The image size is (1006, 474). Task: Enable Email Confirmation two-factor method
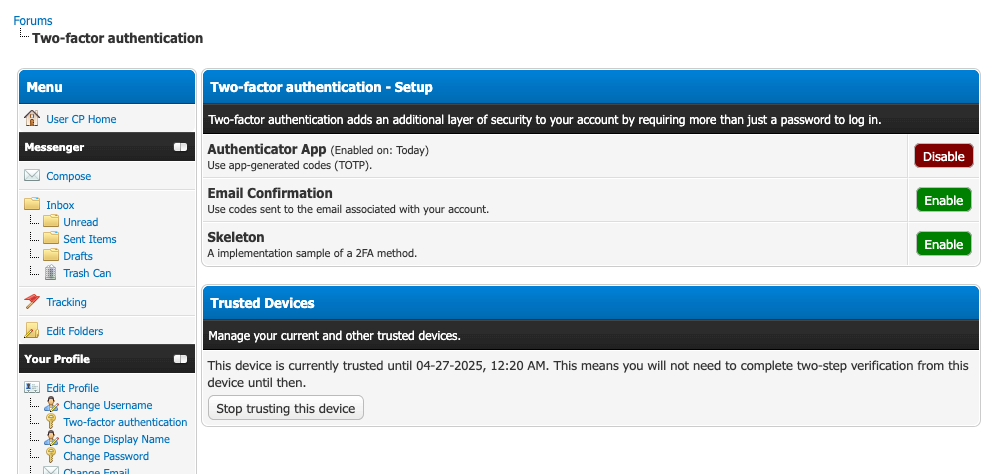[x=943, y=200]
